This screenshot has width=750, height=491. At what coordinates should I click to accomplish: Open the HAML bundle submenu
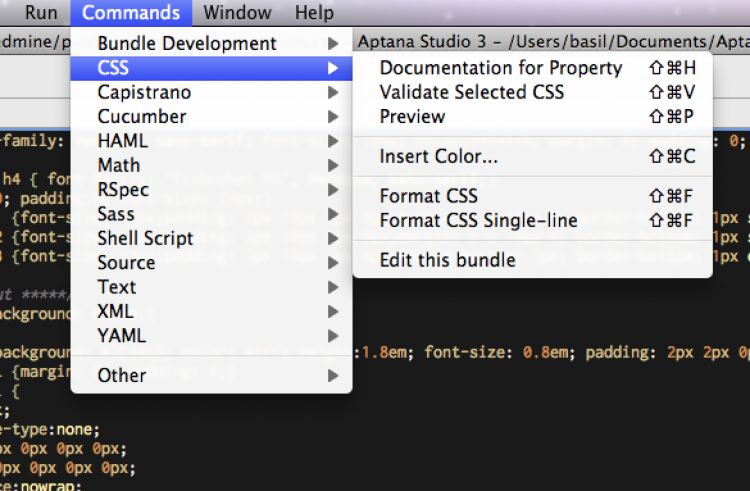[123, 141]
